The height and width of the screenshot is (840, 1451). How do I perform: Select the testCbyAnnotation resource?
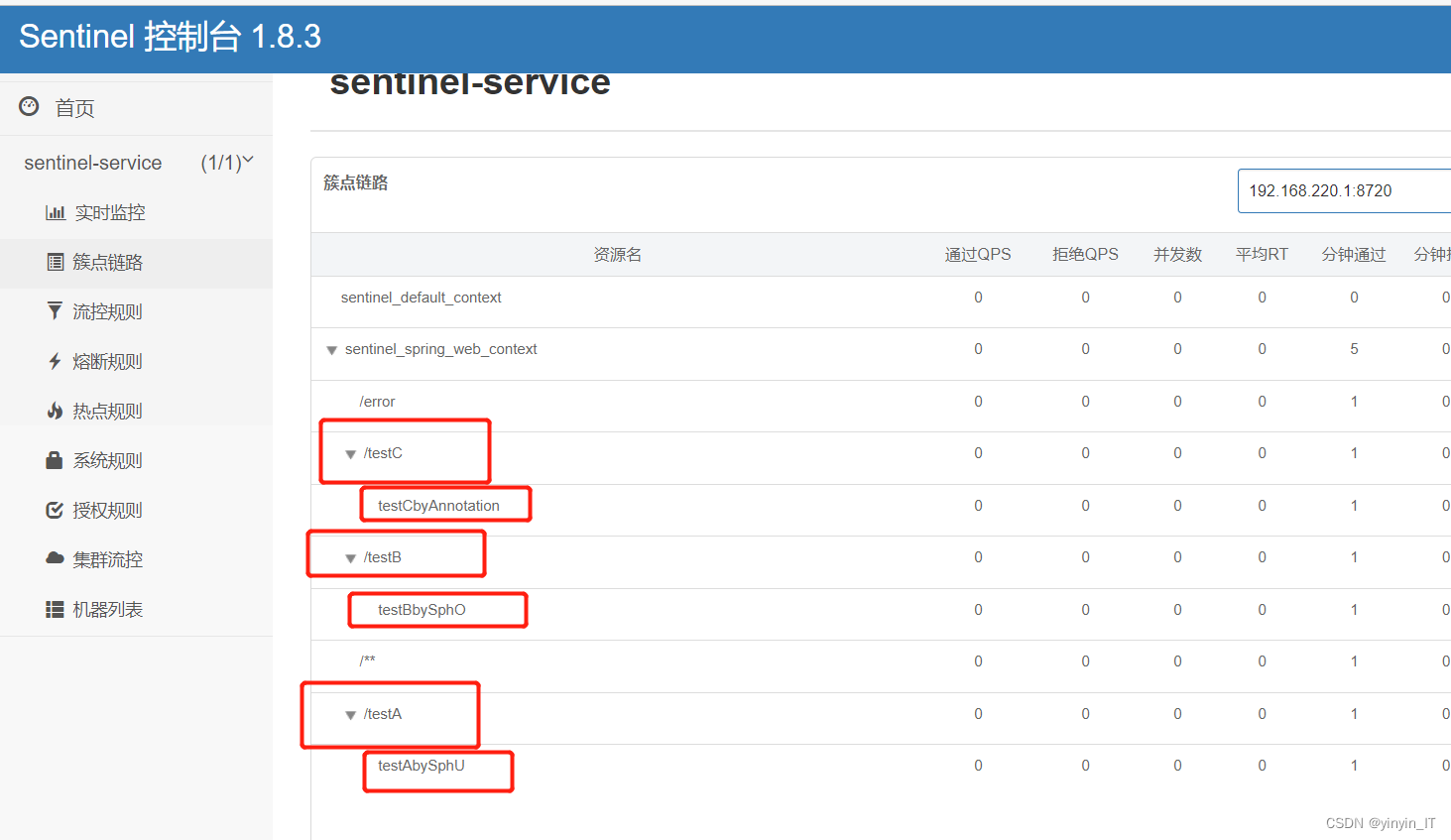coord(438,506)
